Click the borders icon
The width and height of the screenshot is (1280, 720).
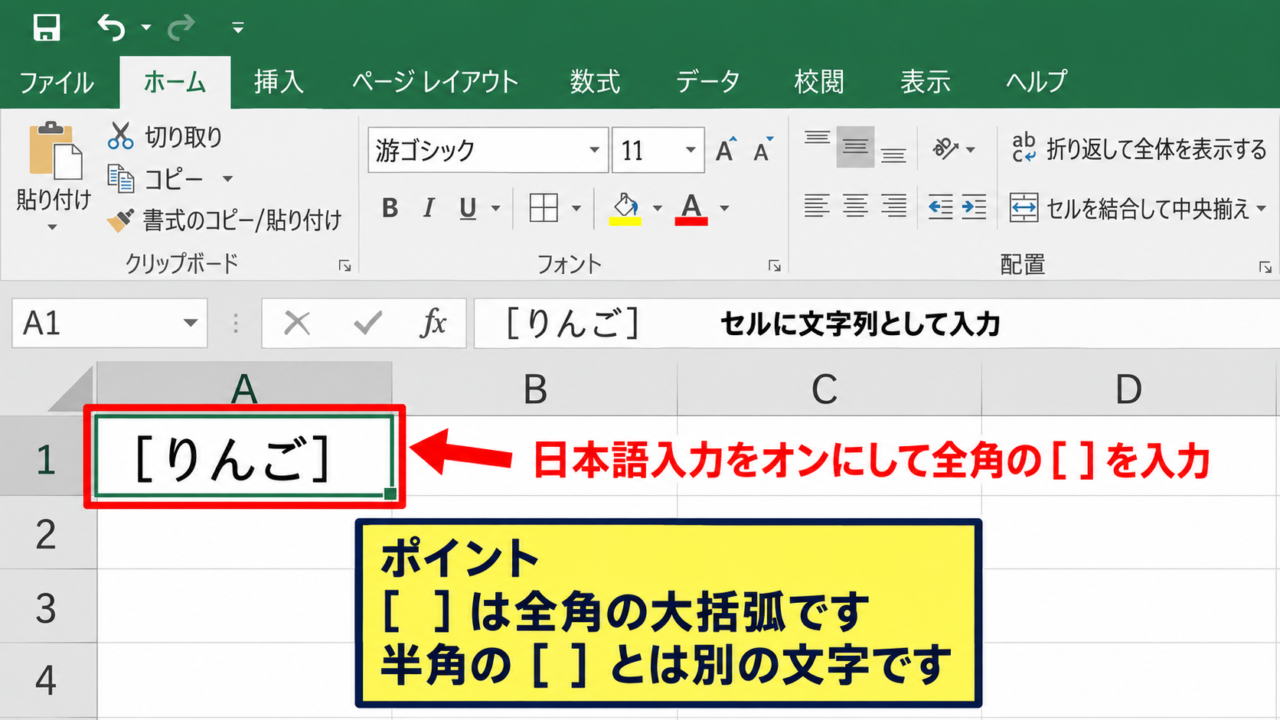543,208
